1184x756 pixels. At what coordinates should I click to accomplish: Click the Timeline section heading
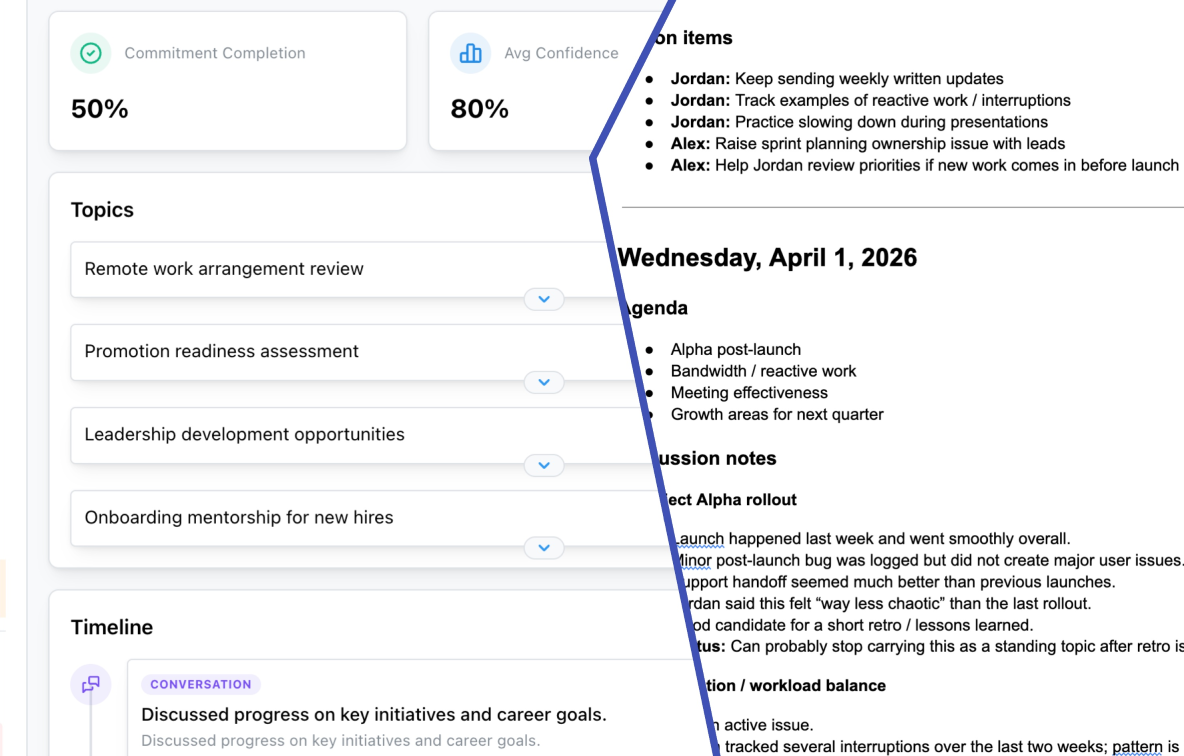coord(112,628)
